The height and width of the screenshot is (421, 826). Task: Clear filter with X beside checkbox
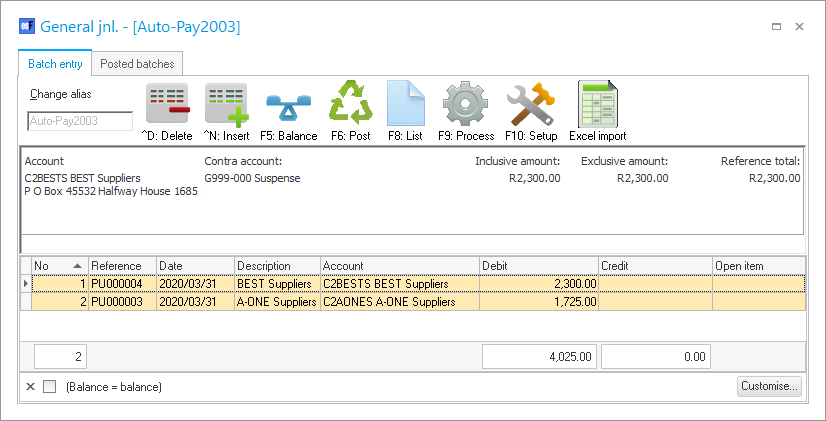[x=30, y=387]
